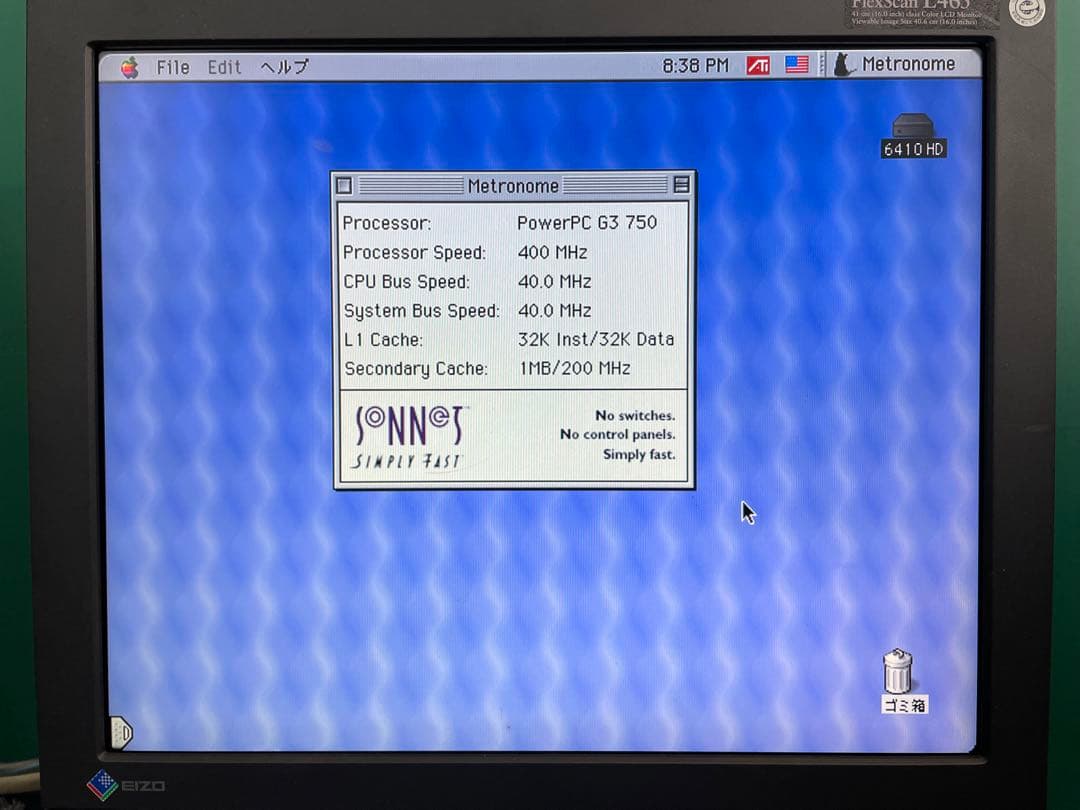The width and height of the screenshot is (1080, 810).
Task: Click the 'Secondary Cache: 1MB/200 MHz' line
Action: (x=490, y=369)
